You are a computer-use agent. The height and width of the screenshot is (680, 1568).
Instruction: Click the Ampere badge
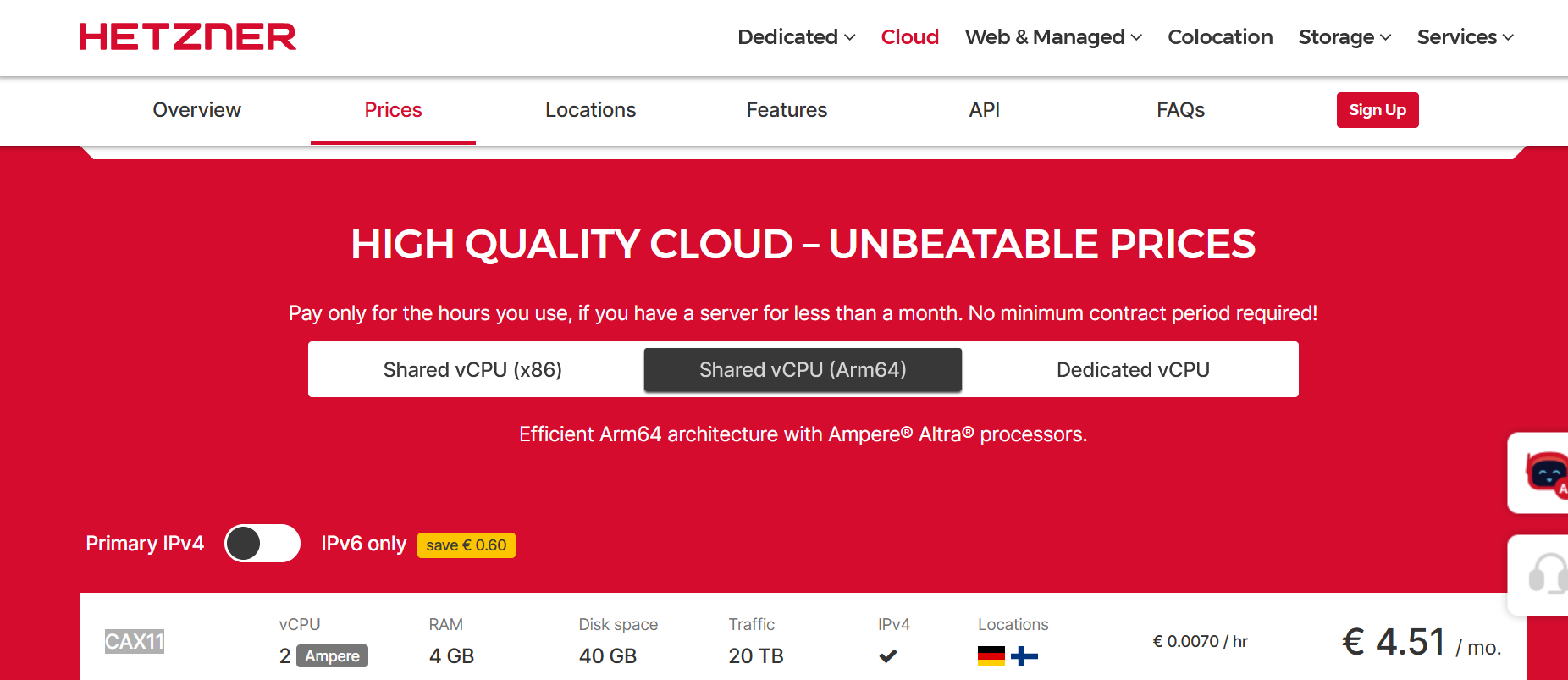[x=332, y=656]
